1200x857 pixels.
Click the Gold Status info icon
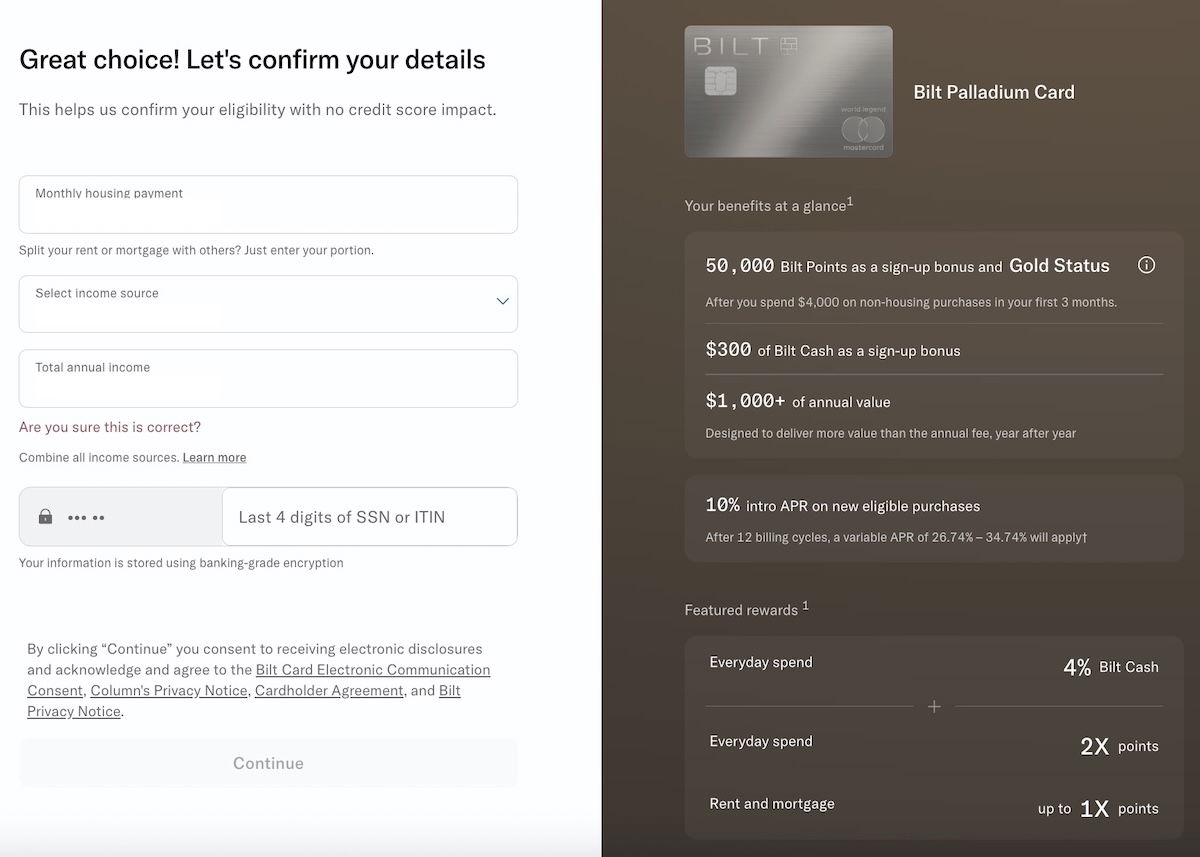click(x=1146, y=265)
